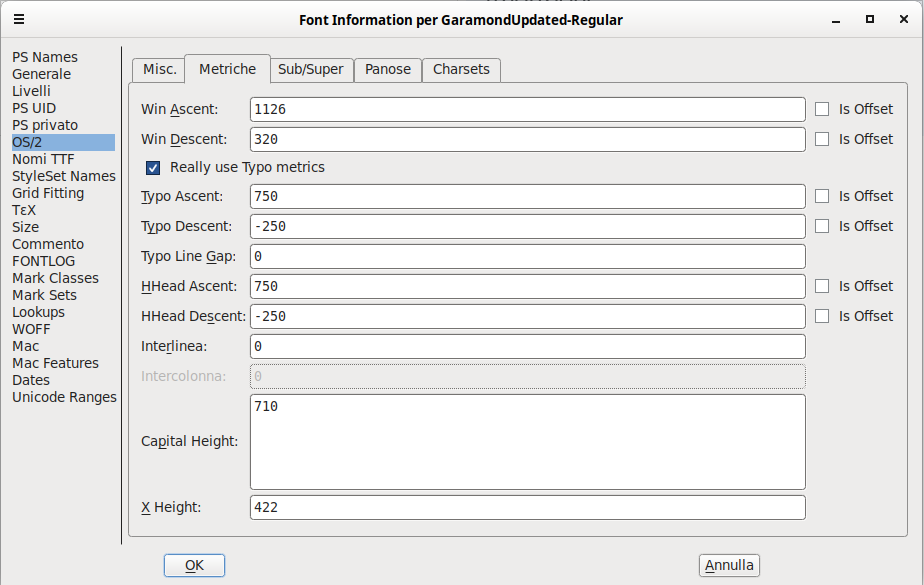This screenshot has height=585, width=924.
Task: Select the TeX sidebar entry
Action: (24, 210)
